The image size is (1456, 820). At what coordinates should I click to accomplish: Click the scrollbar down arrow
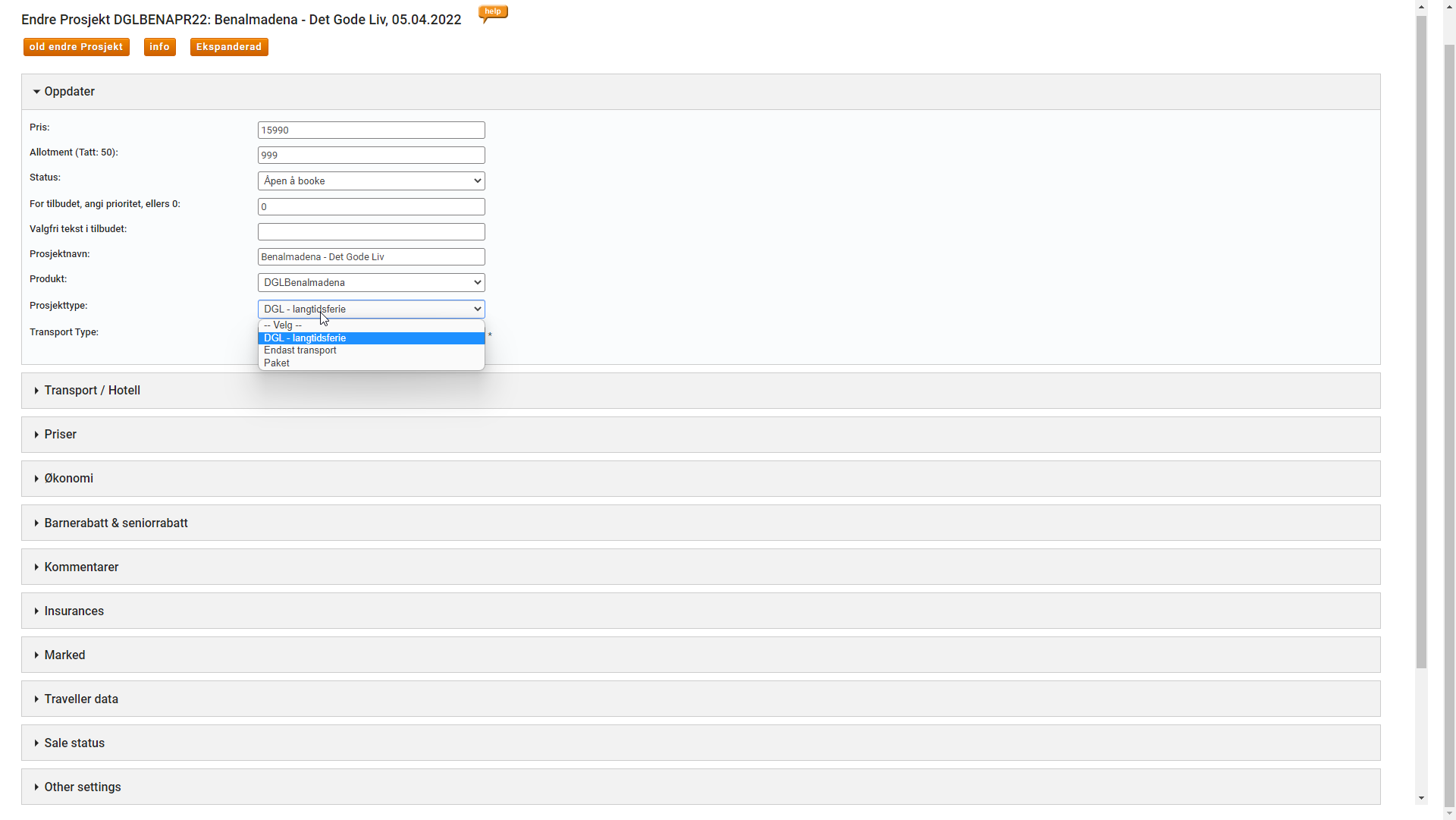coord(1421,798)
